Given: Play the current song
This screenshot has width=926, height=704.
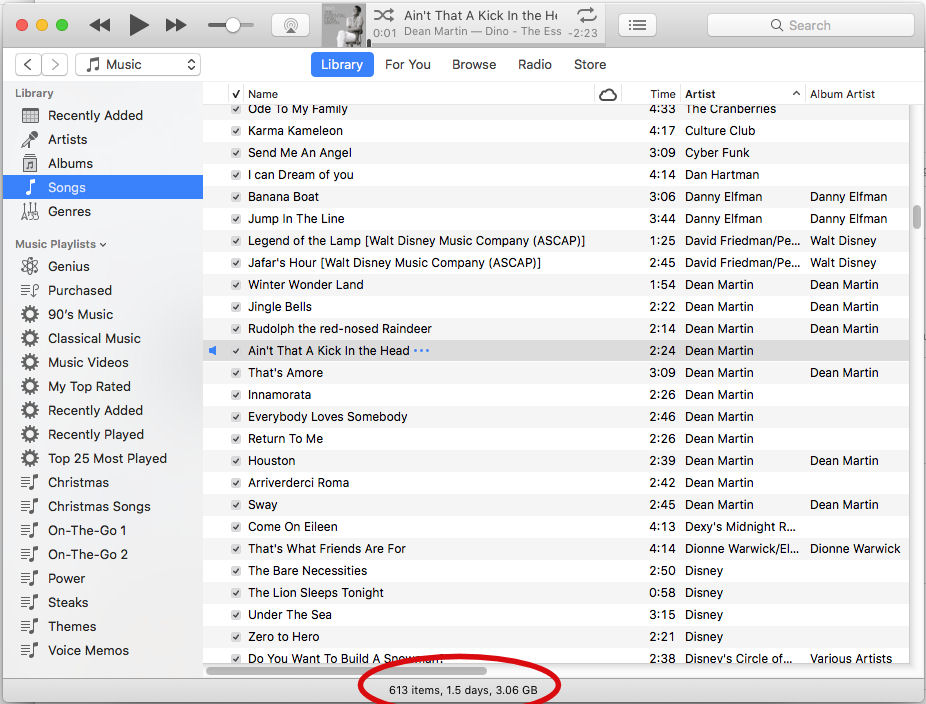Looking at the screenshot, I should 139,25.
